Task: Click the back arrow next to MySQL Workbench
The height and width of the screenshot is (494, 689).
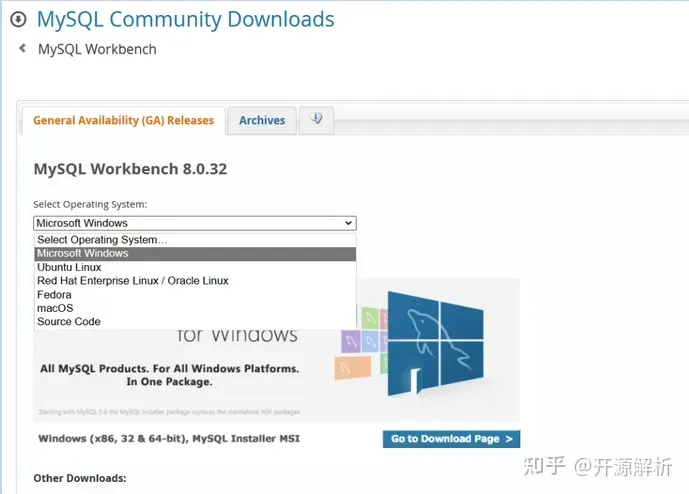Action: coord(22,48)
